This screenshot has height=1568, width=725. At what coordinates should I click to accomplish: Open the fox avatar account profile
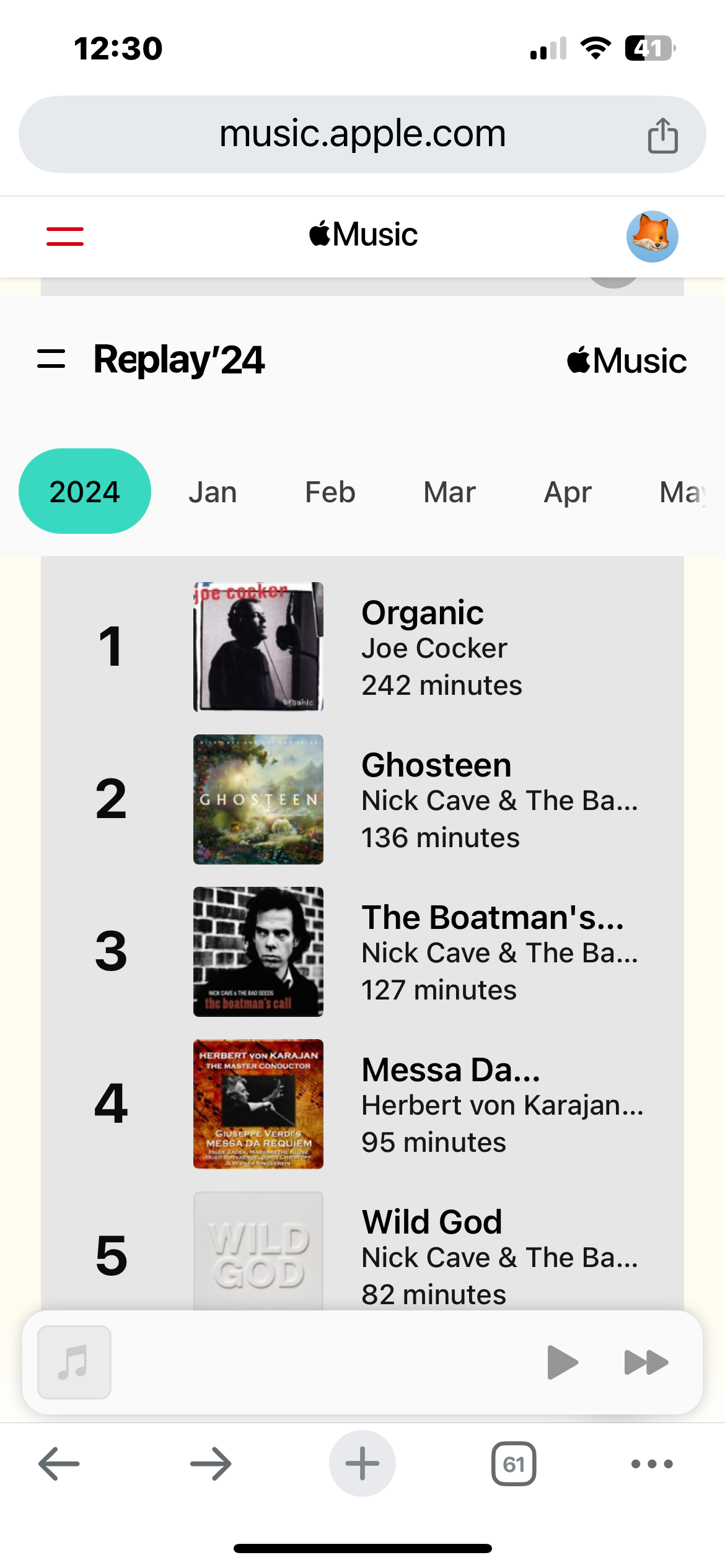(652, 237)
